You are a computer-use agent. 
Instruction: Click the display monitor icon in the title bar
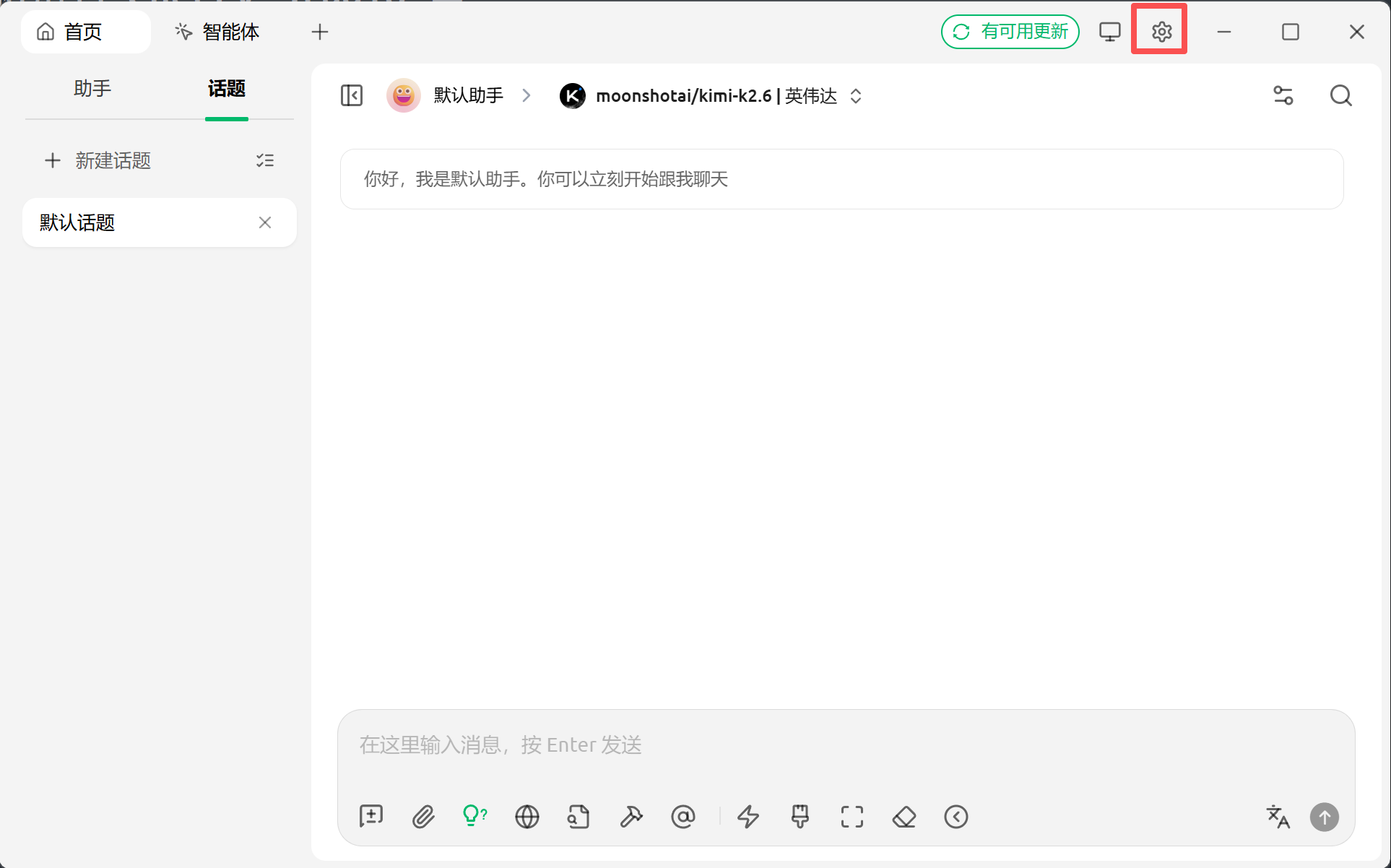[1109, 32]
